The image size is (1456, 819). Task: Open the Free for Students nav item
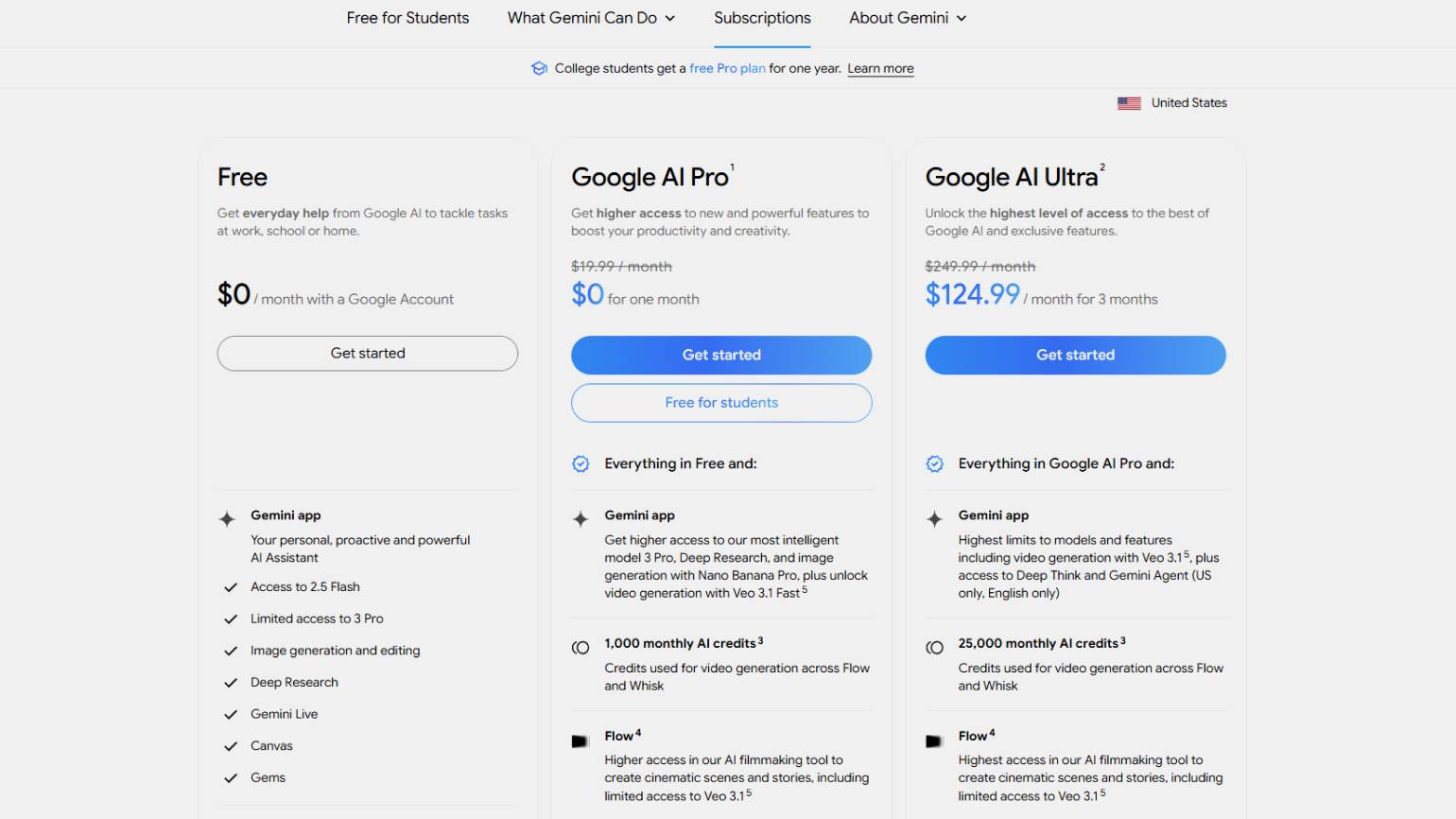pos(407,18)
